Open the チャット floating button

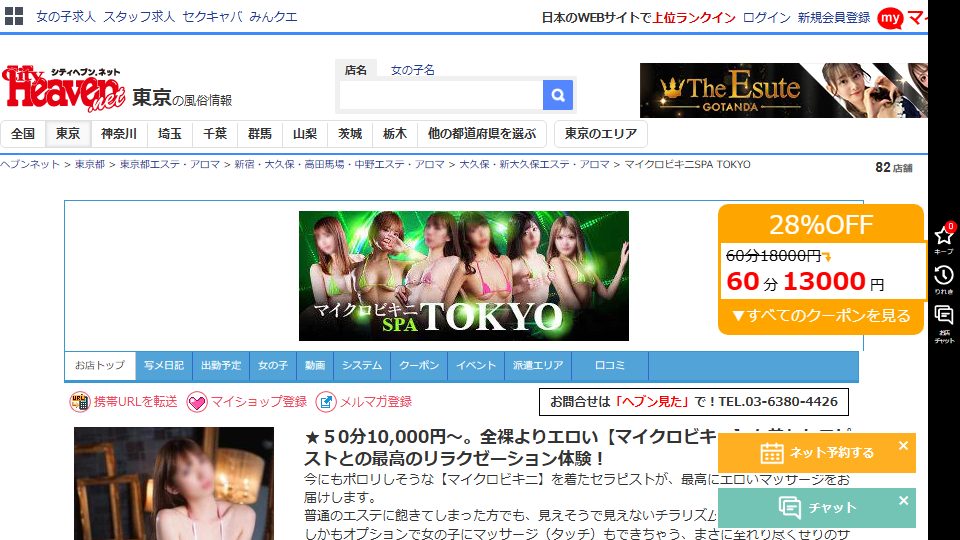coord(817,508)
